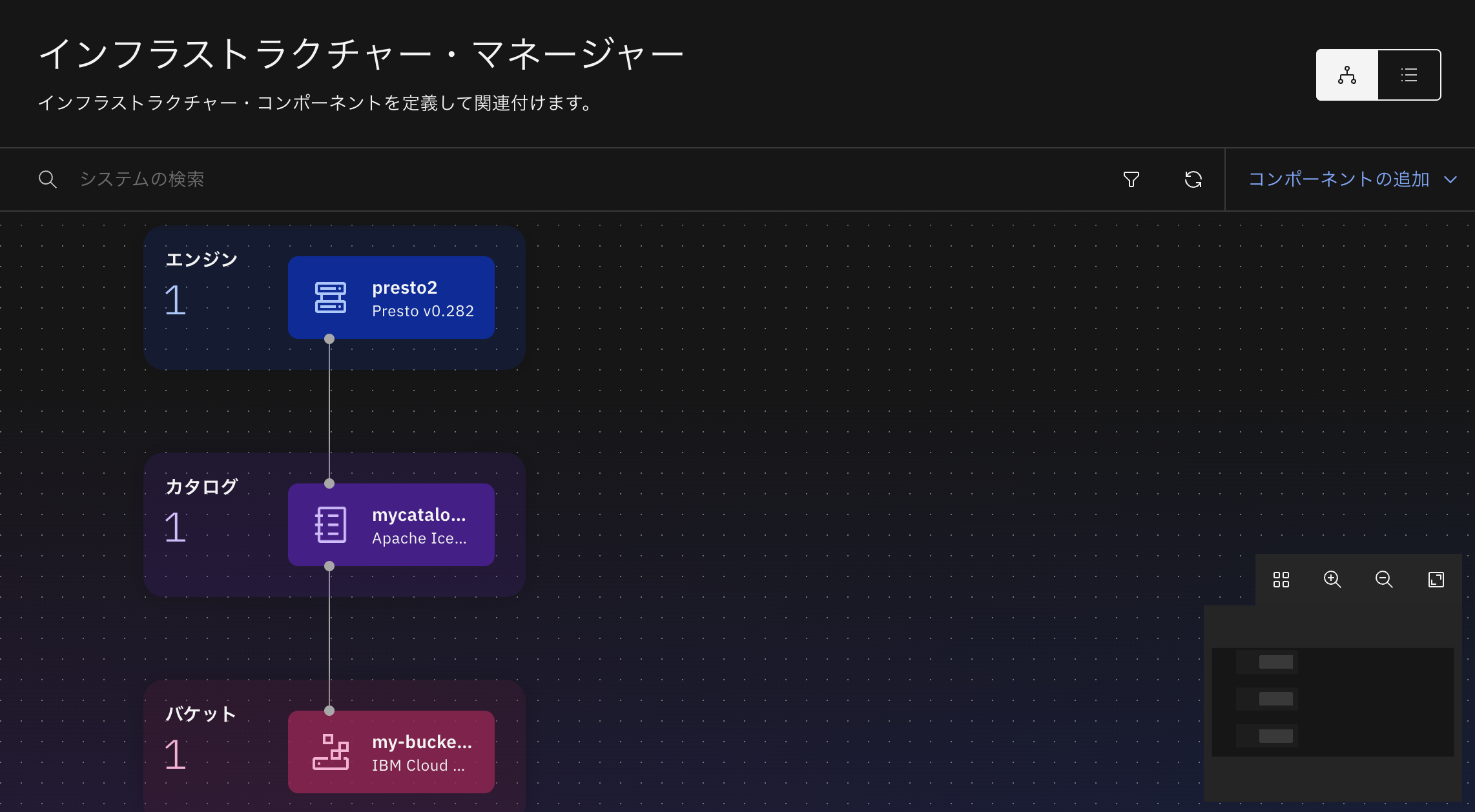Click the bucket storage icon

(330, 752)
